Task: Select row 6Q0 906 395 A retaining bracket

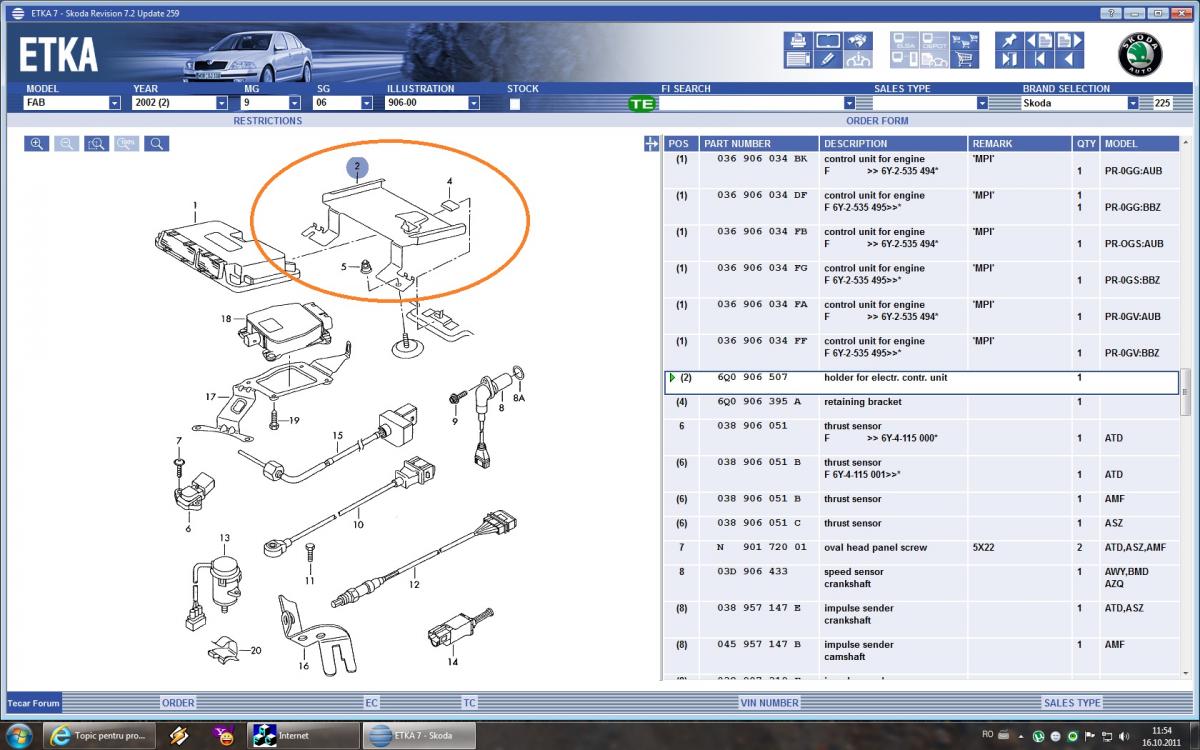Action: (921, 402)
